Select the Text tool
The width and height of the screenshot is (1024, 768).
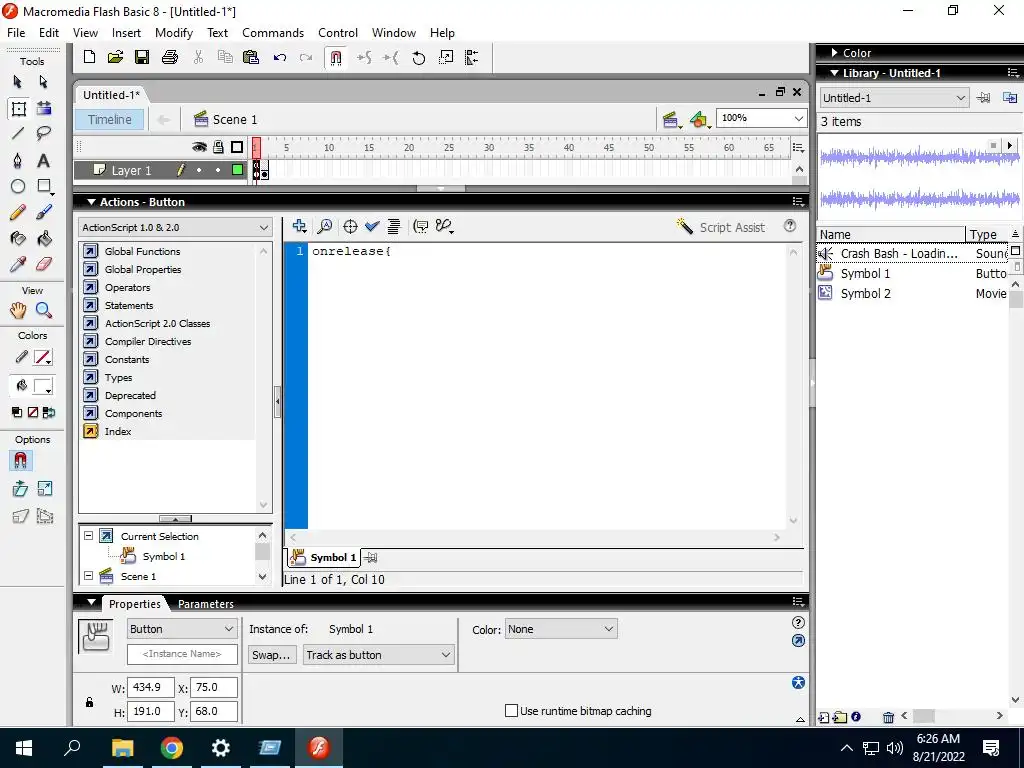[43, 160]
